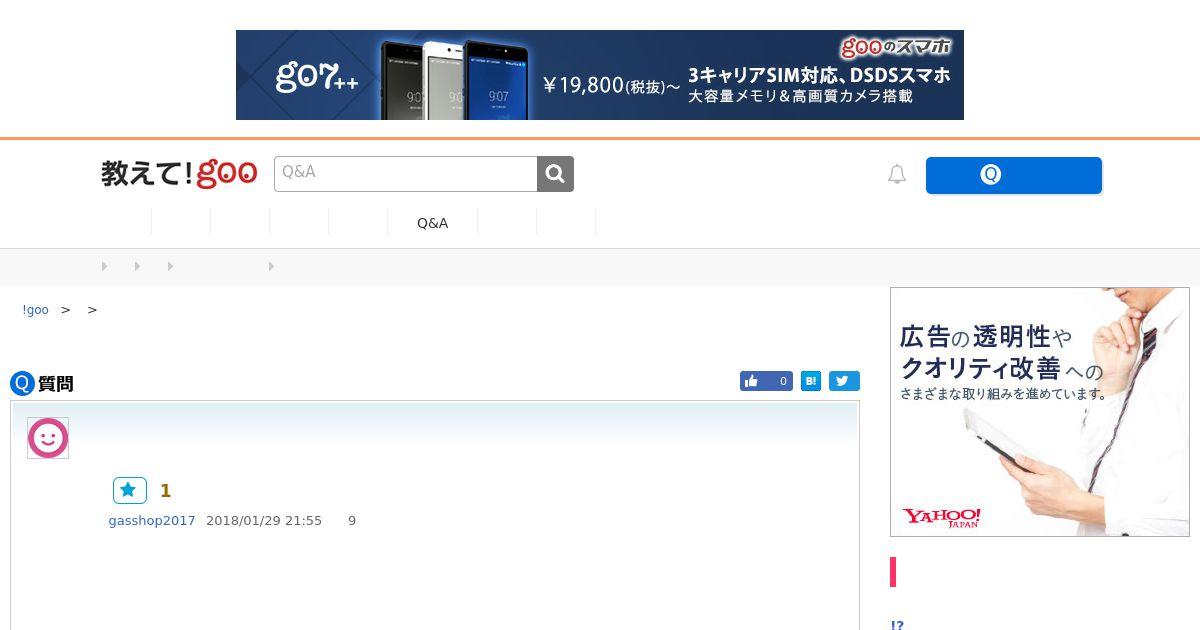This screenshot has height=630, width=1200.
Task: Click the blue Q ask-question button
Action: pos(1013,175)
